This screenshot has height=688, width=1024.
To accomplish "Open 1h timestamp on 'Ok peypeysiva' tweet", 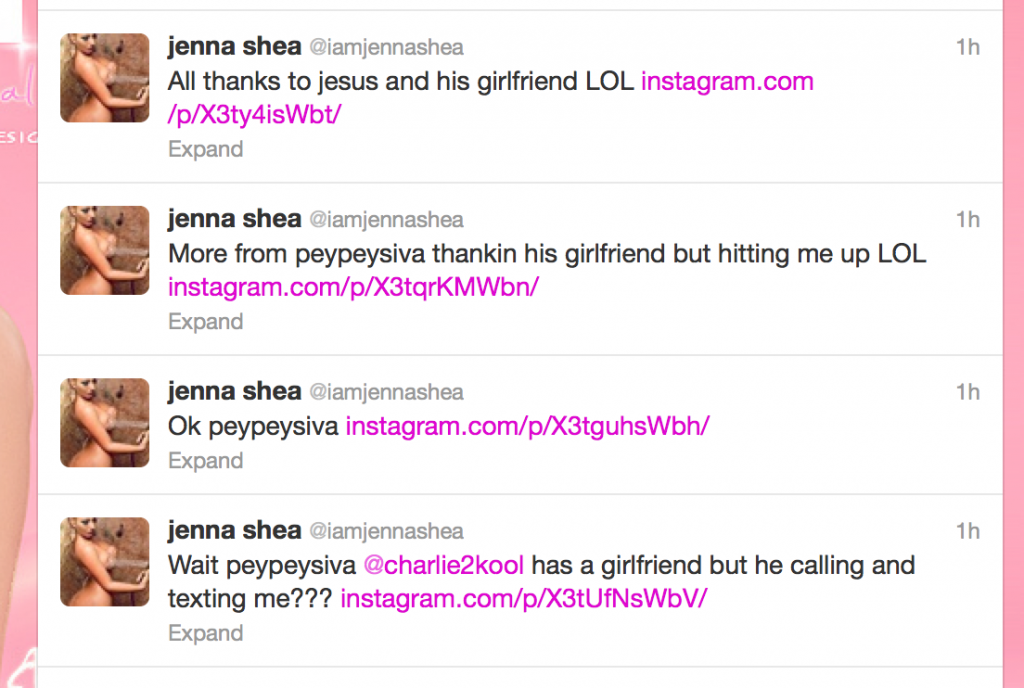I will 968,392.
